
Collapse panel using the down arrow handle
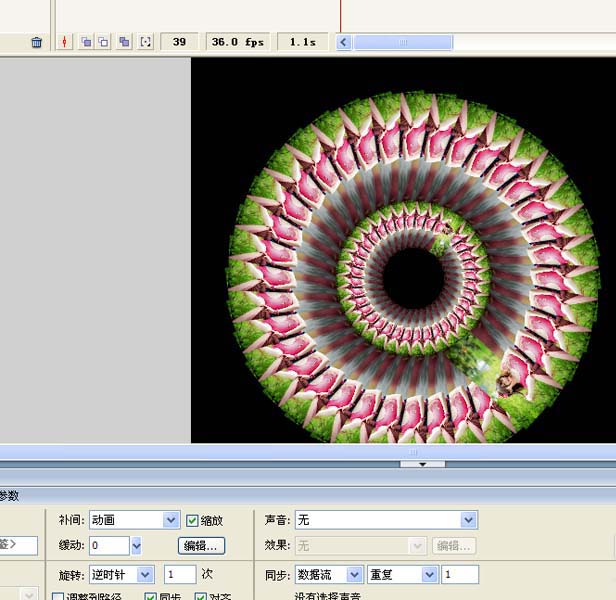pyautogui.click(x=423, y=464)
